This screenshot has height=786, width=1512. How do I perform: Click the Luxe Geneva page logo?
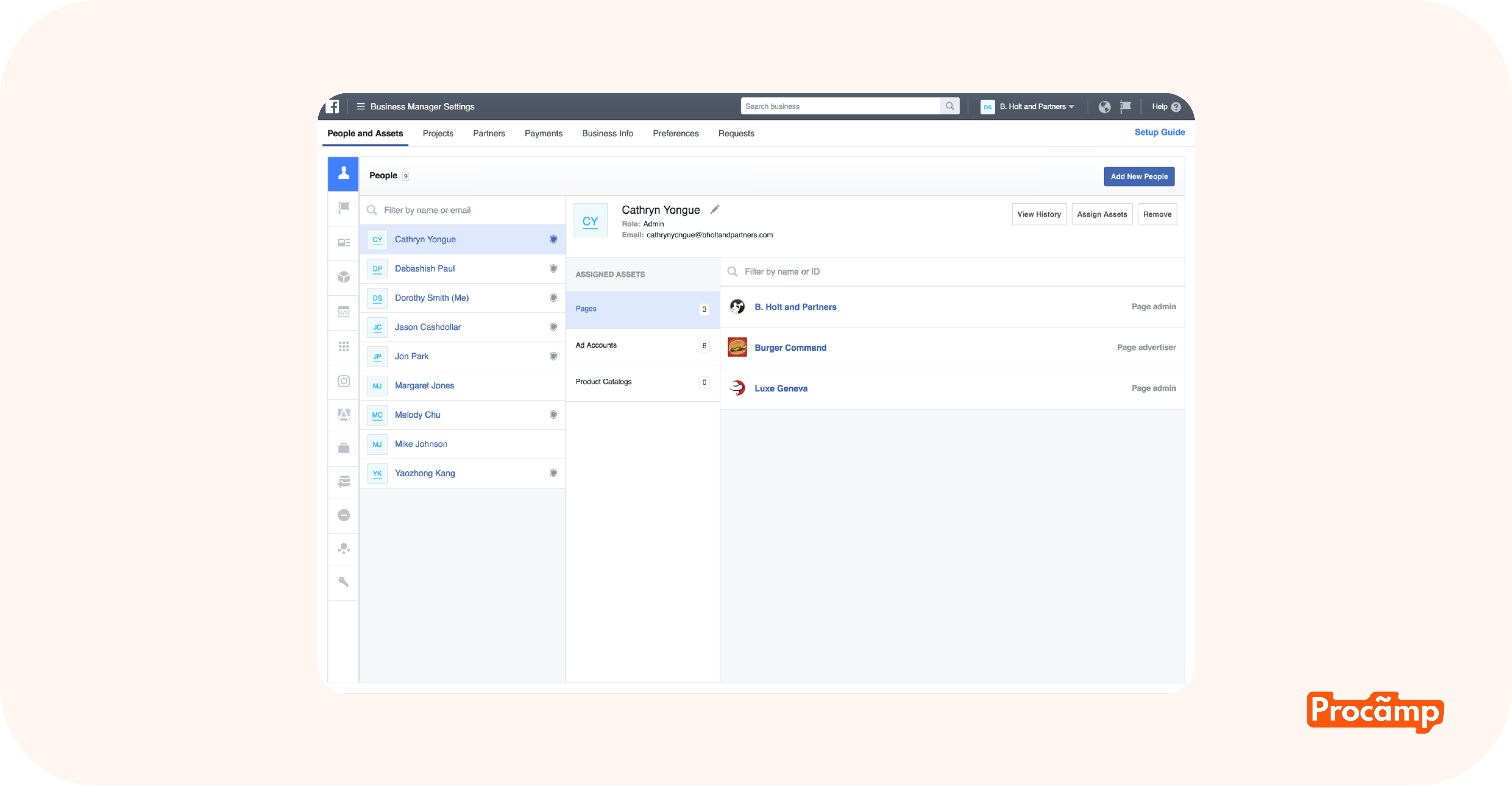(737, 388)
